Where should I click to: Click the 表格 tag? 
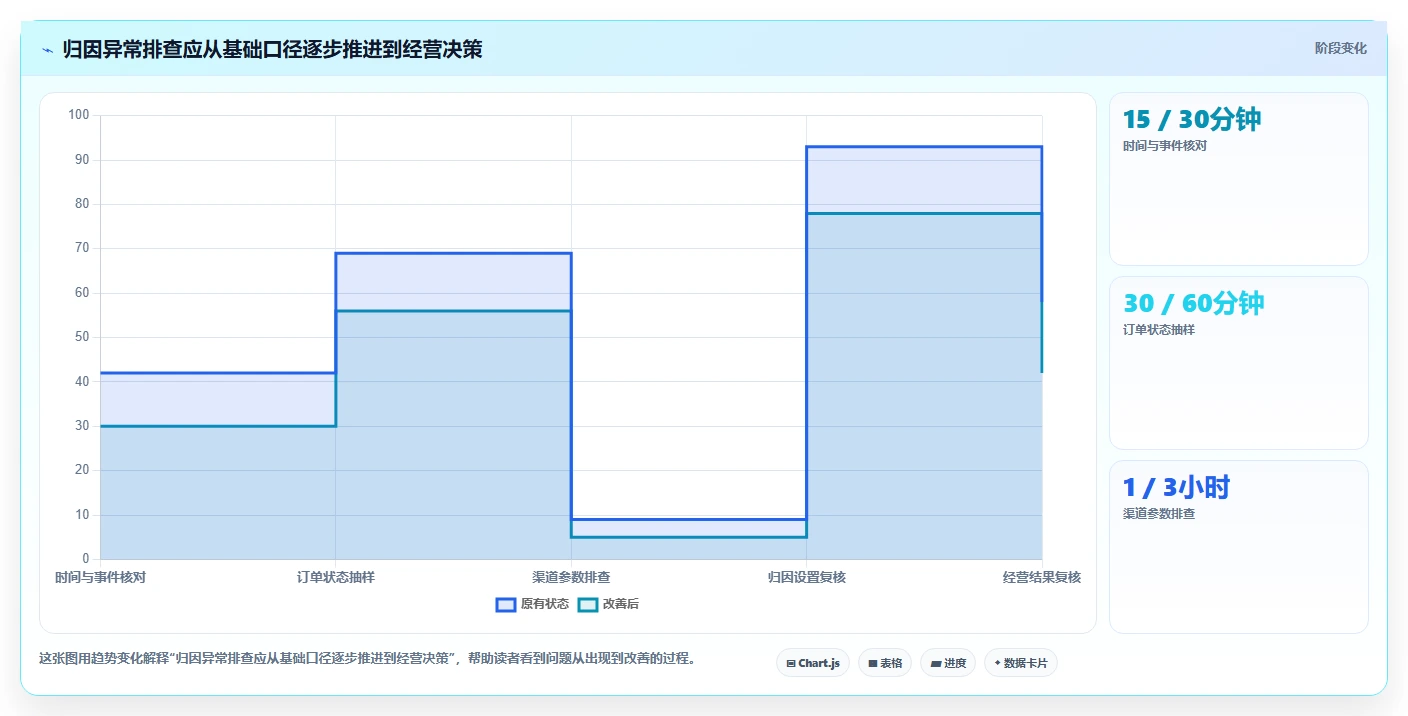pos(885,663)
